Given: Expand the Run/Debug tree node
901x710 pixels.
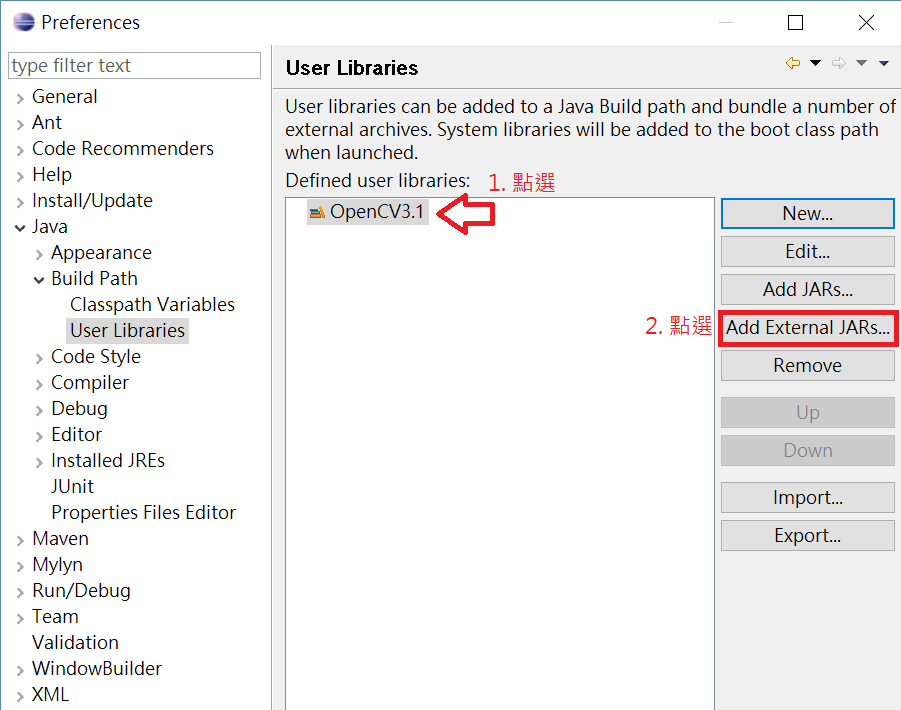Looking at the screenshot, I should 20,592.
